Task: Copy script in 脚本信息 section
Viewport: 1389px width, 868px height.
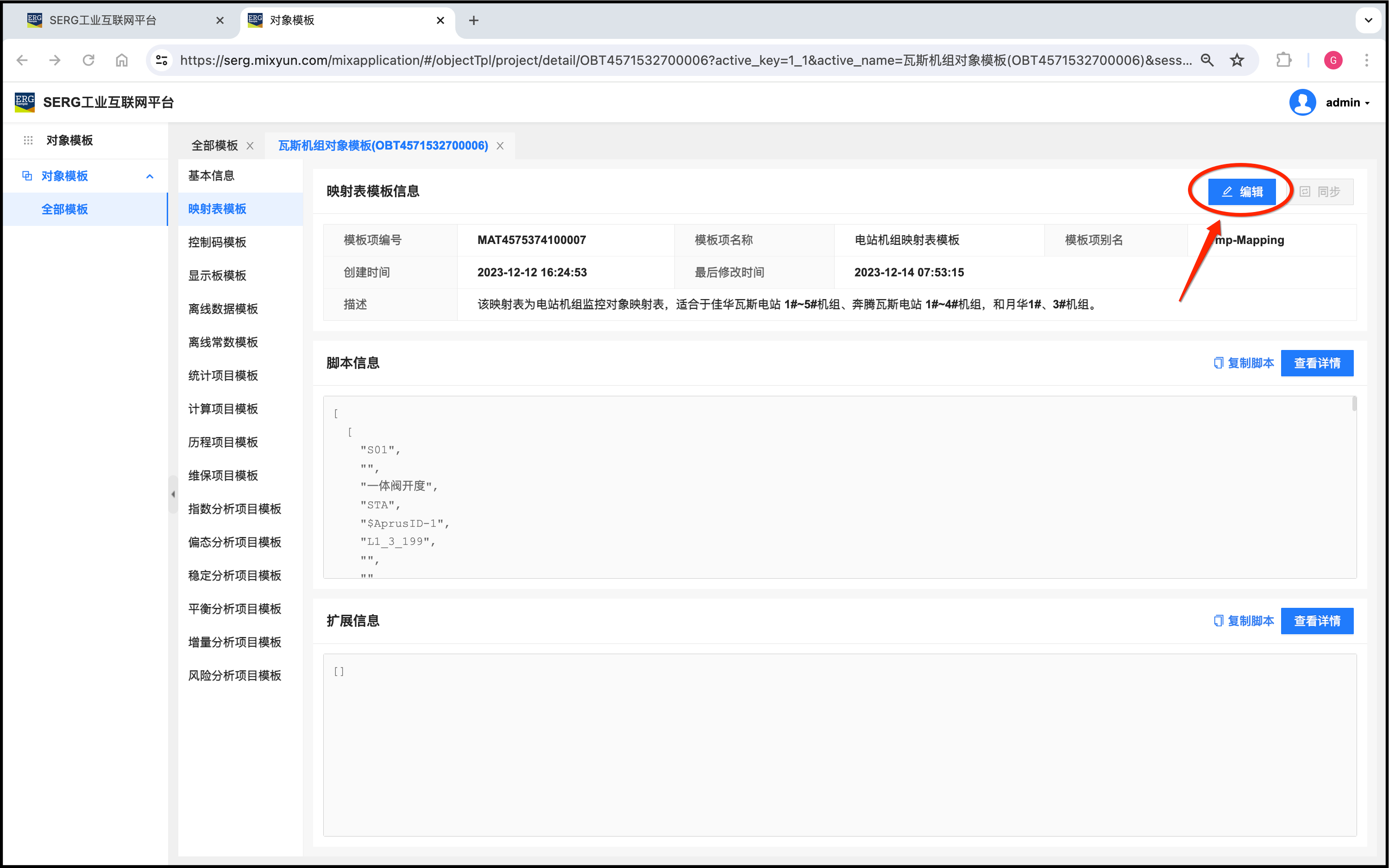Action: [1244, 363]
